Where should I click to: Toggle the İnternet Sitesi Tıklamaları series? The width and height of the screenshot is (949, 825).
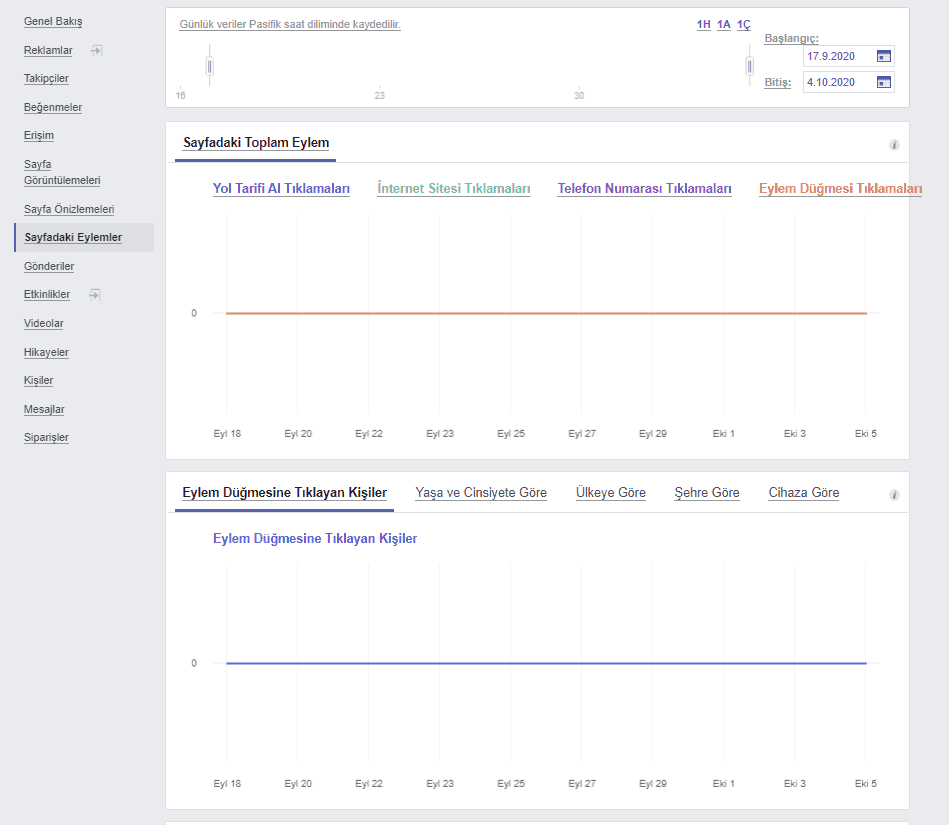453,188
